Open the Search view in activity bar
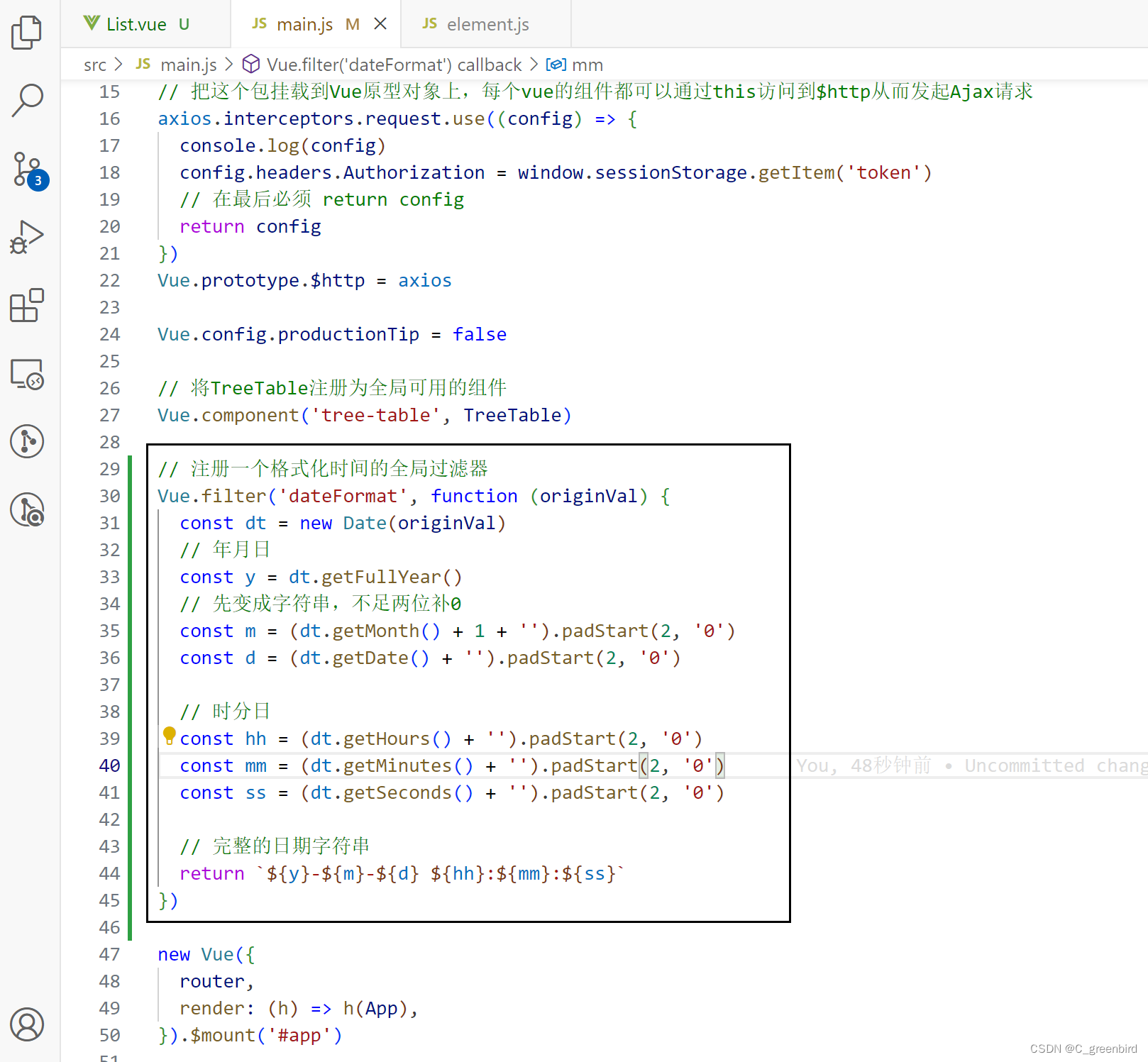This screenshot has height=1062, width=1148. [x=27, y=100]
